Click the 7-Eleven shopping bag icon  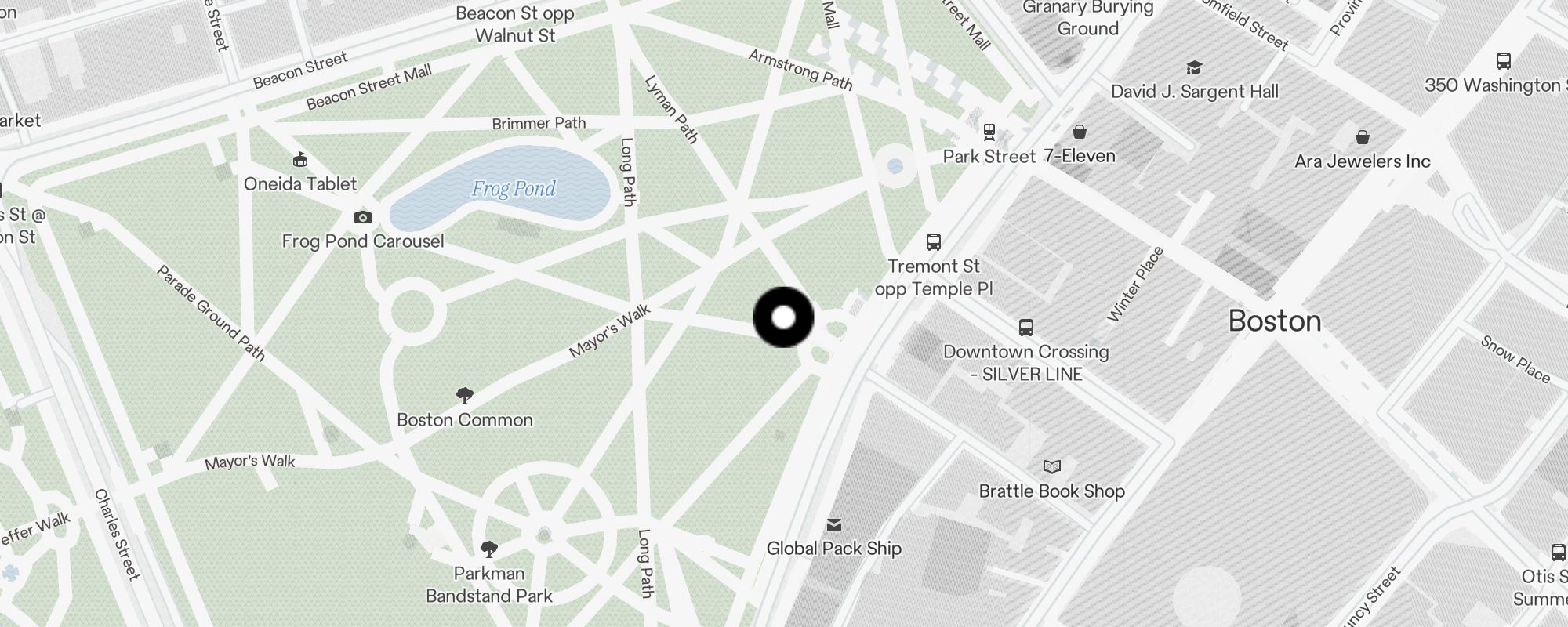tap(1080, 132)
